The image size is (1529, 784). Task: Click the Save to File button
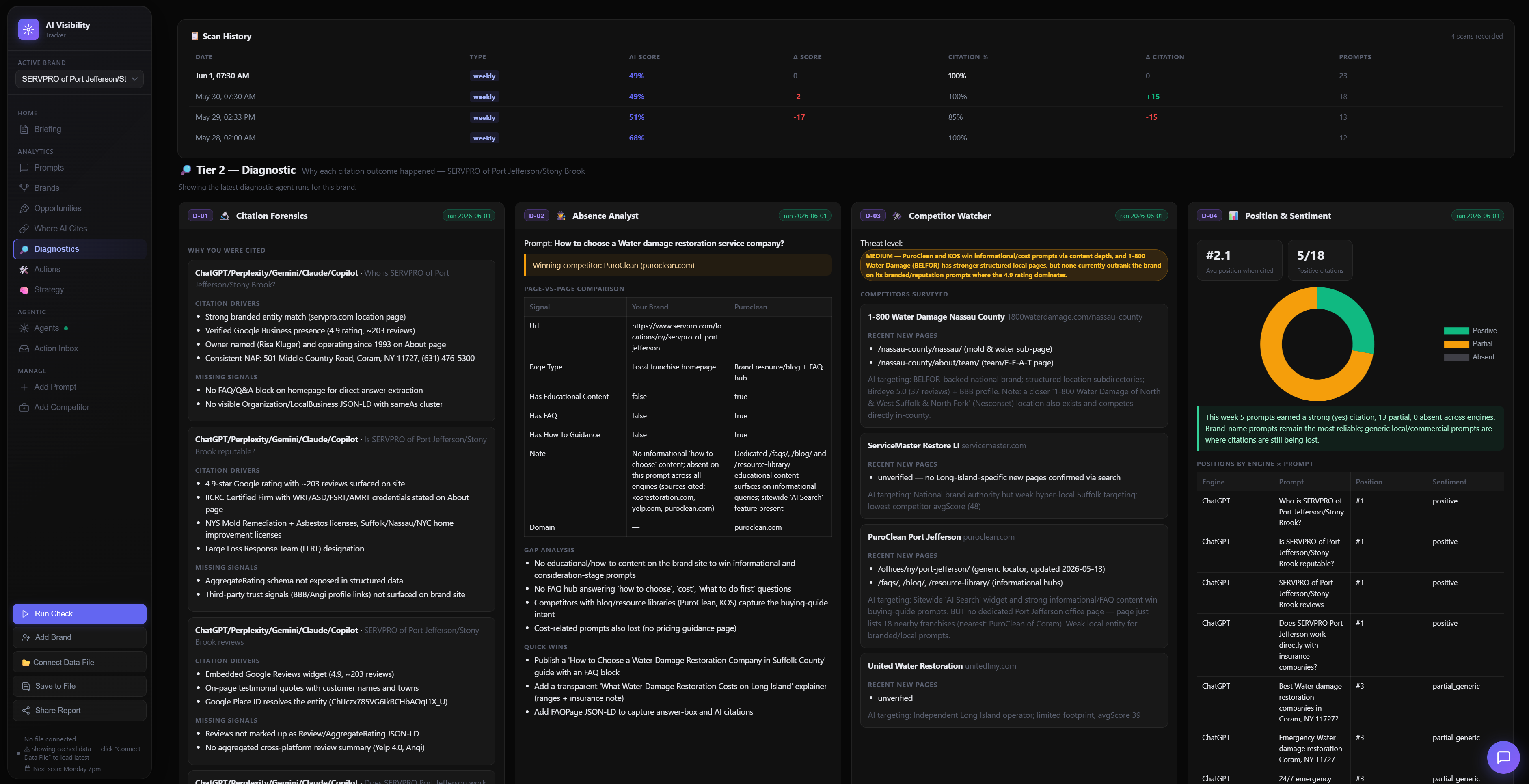(80, 686)
